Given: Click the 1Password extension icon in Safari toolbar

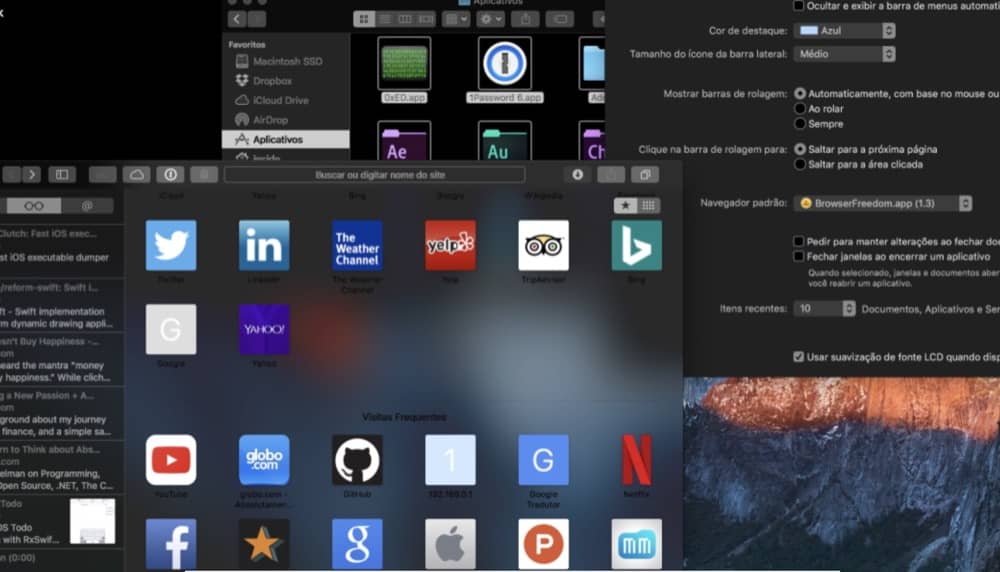Looking at the screenshot, I should [170, 175].
